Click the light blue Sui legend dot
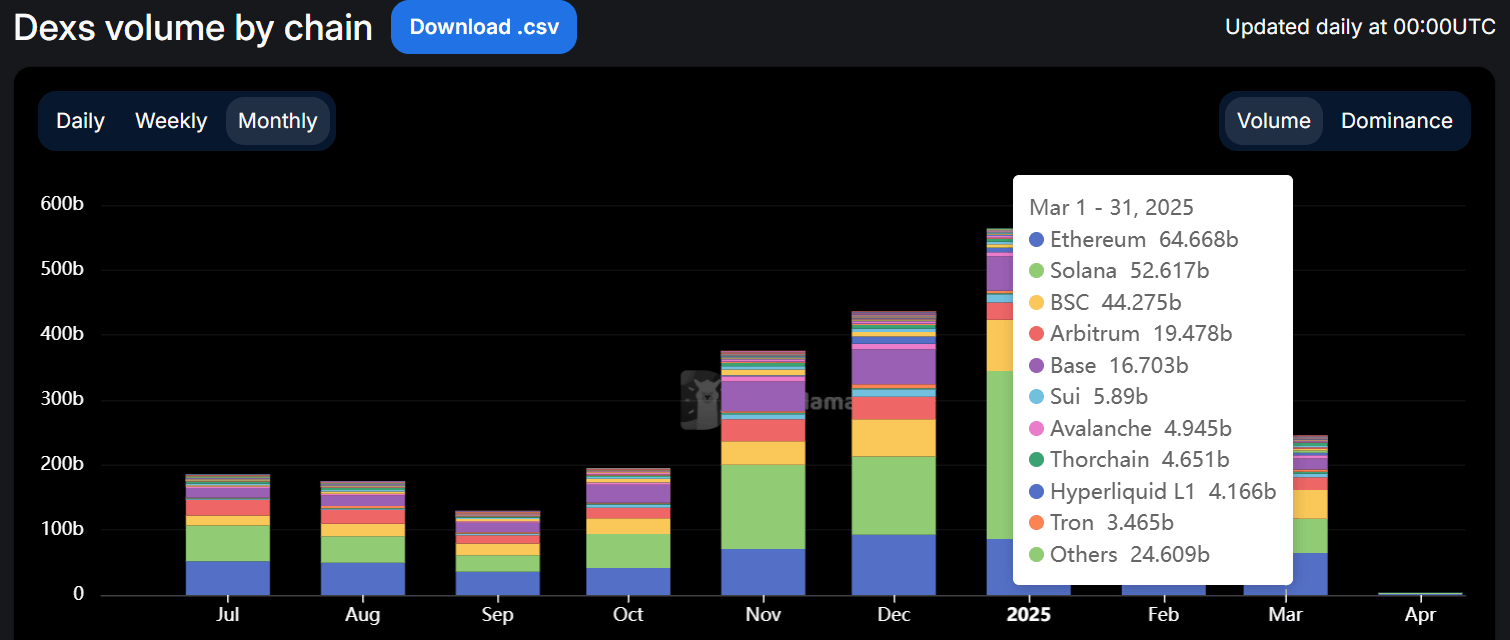 [1036, 396]
